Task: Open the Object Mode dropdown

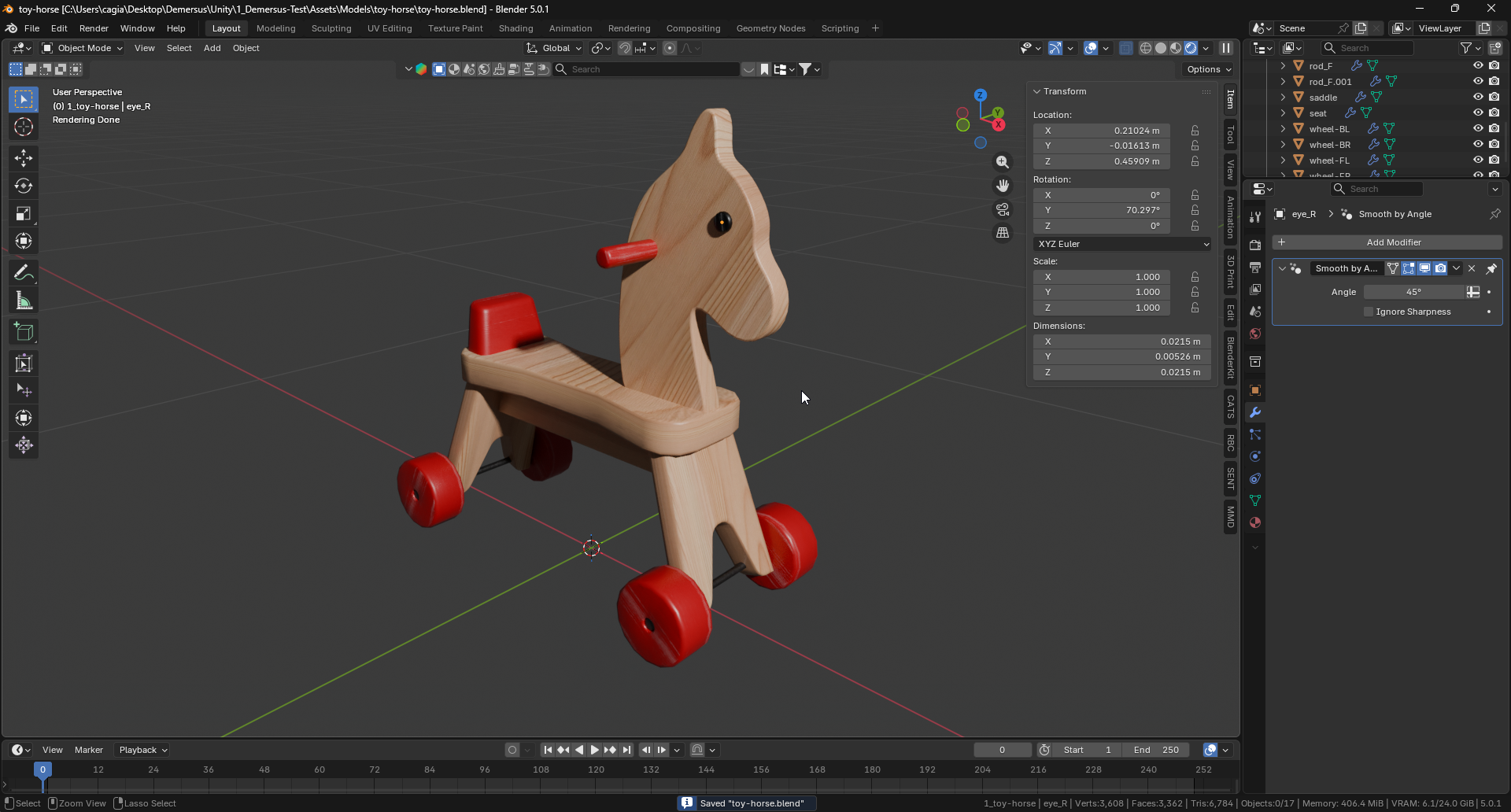Action: coord(83,48)
